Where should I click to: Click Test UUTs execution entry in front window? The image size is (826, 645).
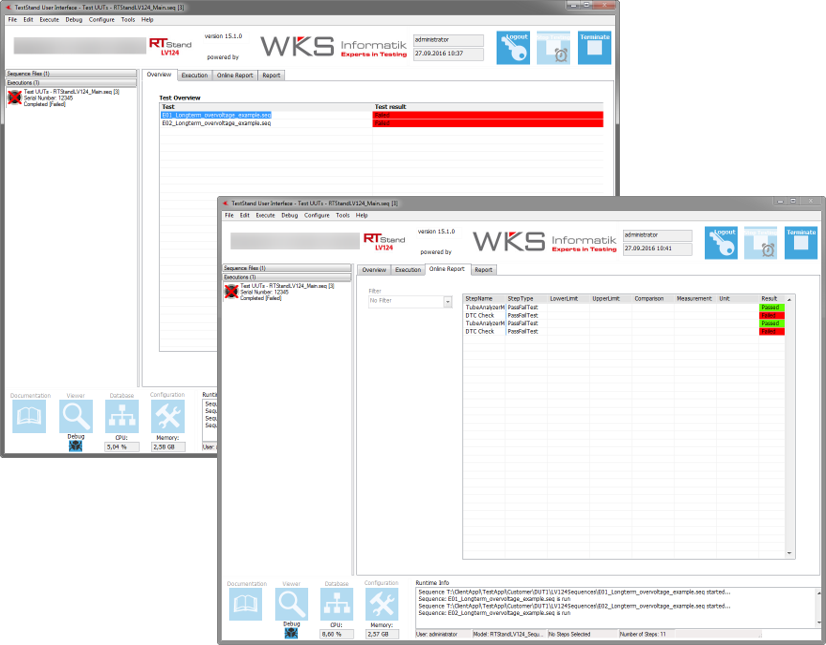point(287,291)
